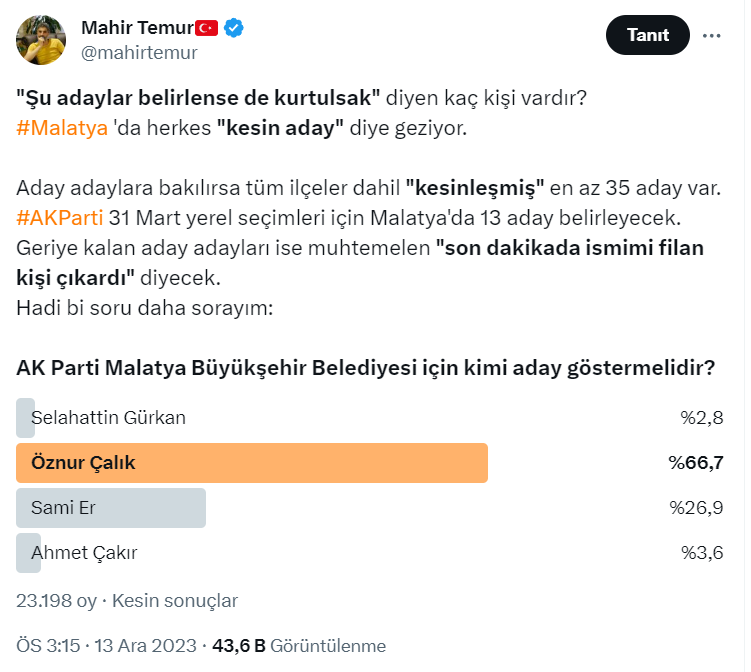
Task: Click the %26,9 percentage label
Action: coord(695,508)
